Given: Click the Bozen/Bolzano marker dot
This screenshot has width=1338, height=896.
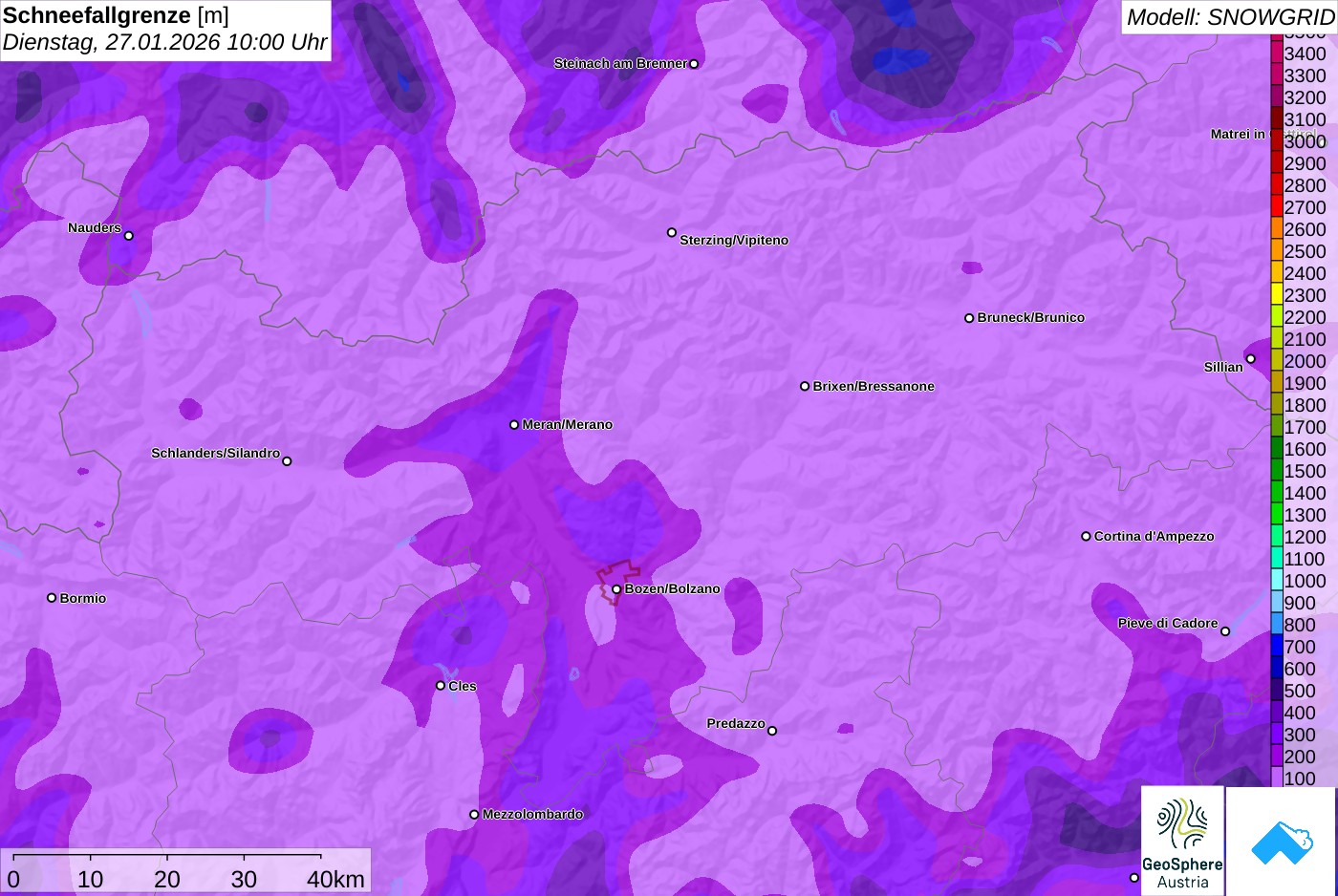Looking at the screenshot, I should [x=616, y=589].
